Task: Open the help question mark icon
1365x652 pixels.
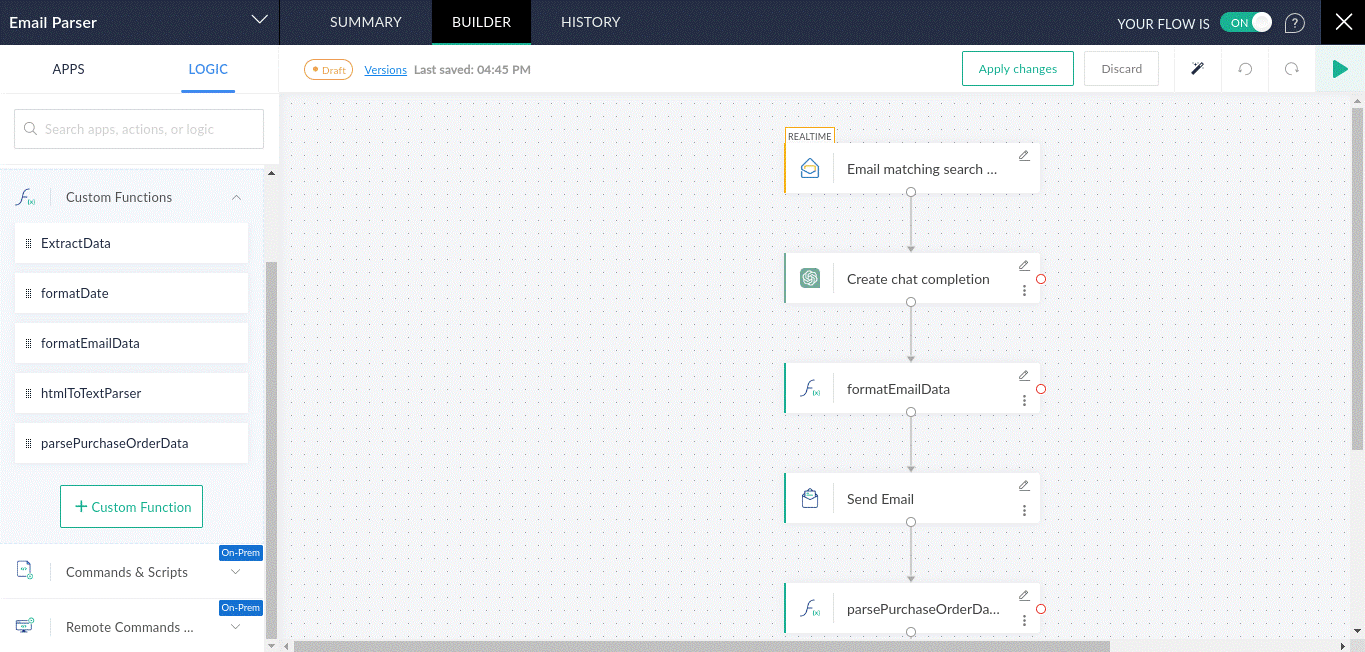Action: click(x=1294, y=23)
